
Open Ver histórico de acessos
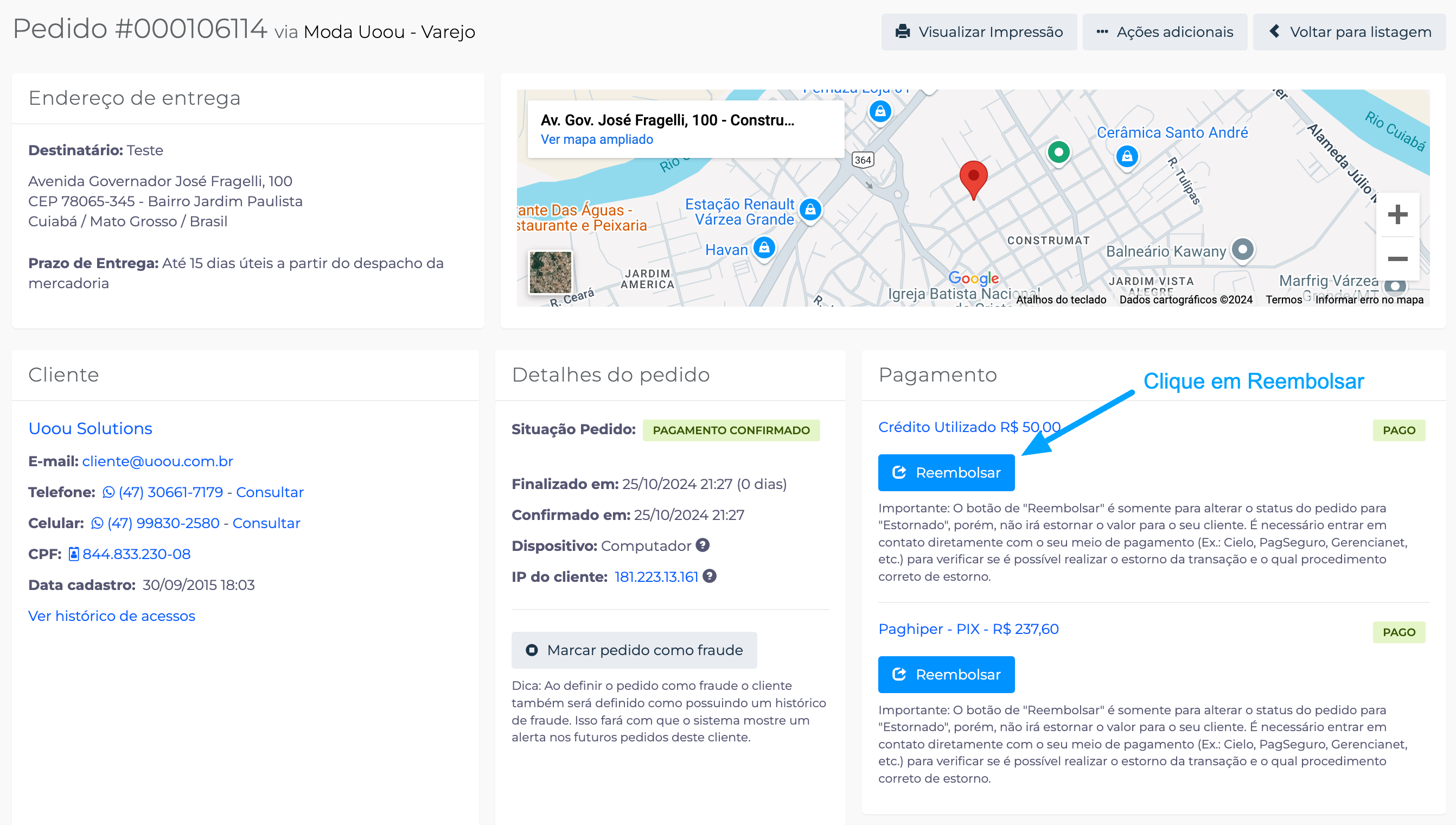click(x=112, y=616)
